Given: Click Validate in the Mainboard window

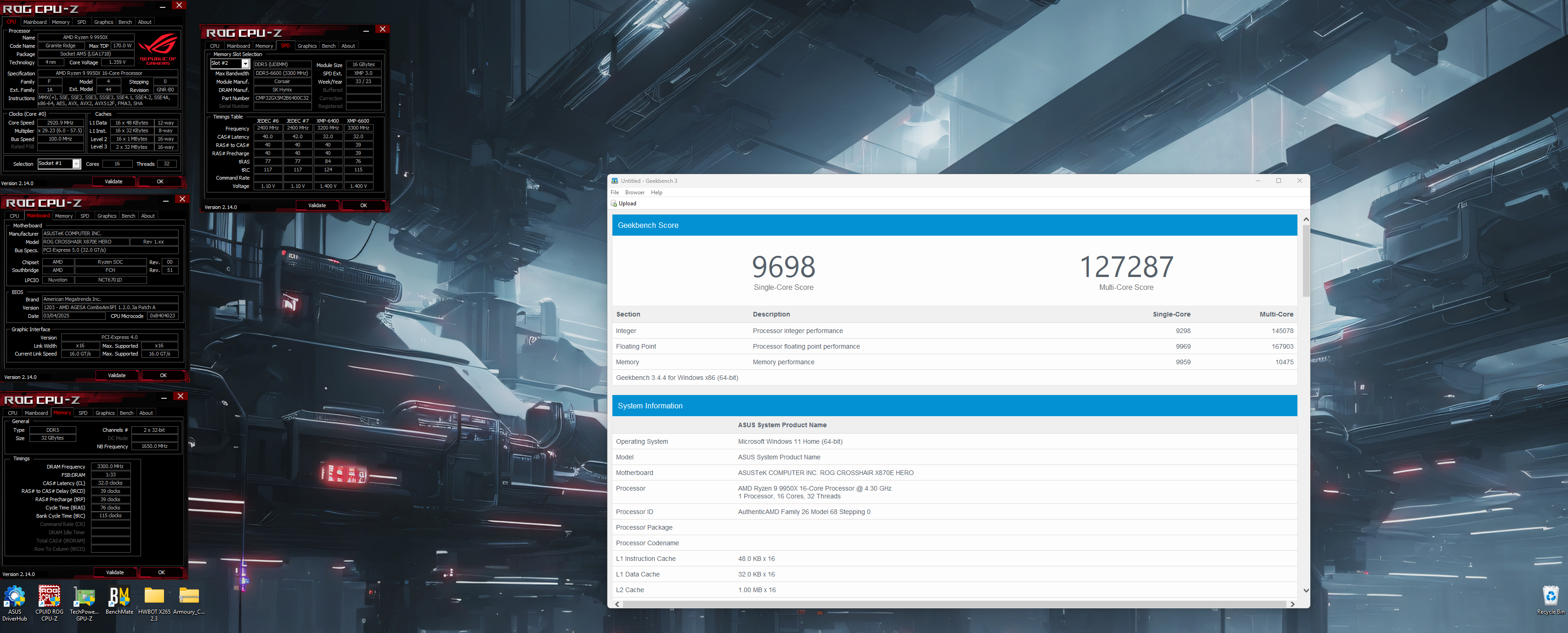Looking at the screenshot, I should click(x=117, y=376).
